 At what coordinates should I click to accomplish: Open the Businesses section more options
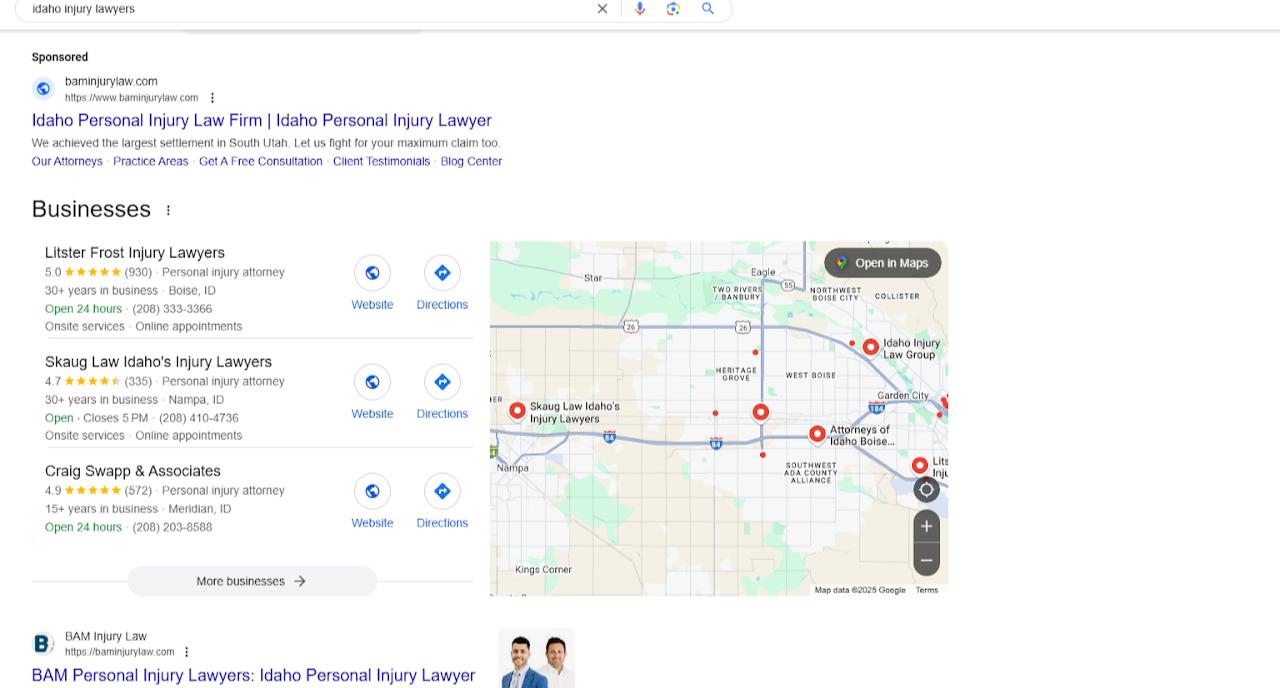[168, 210]
